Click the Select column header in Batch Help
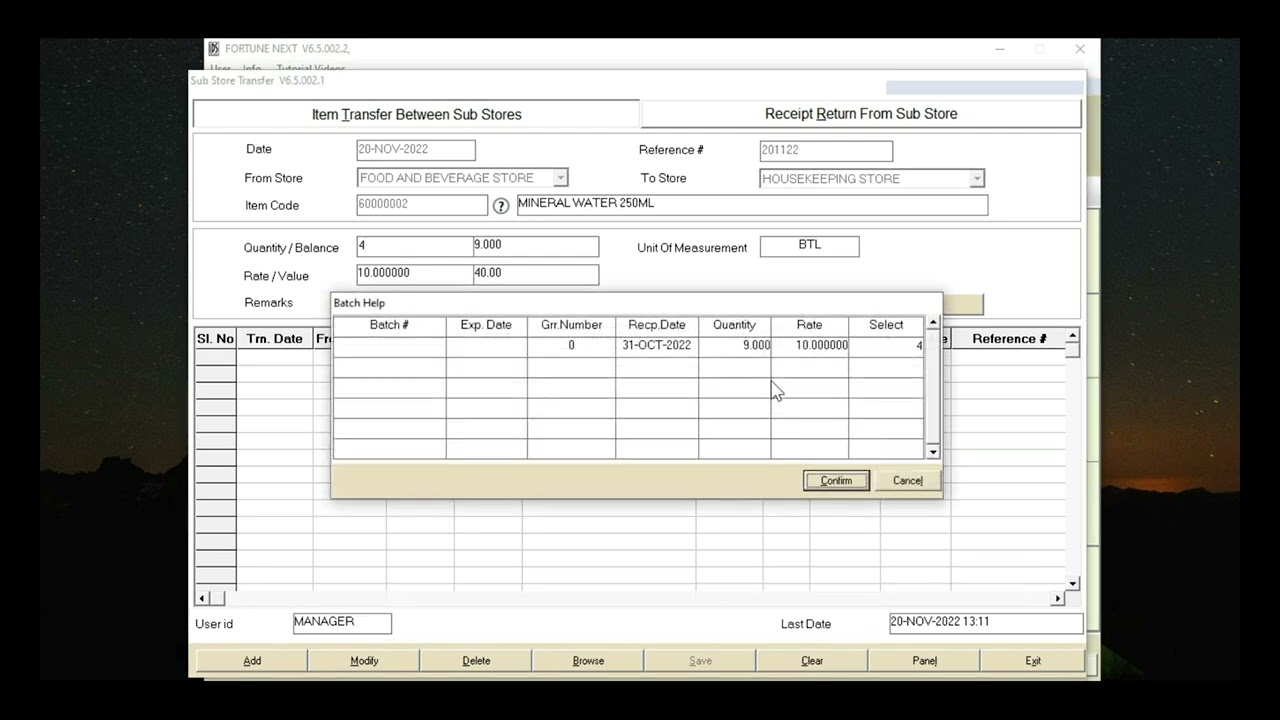The image size is (1280, 720). point(886,325)
